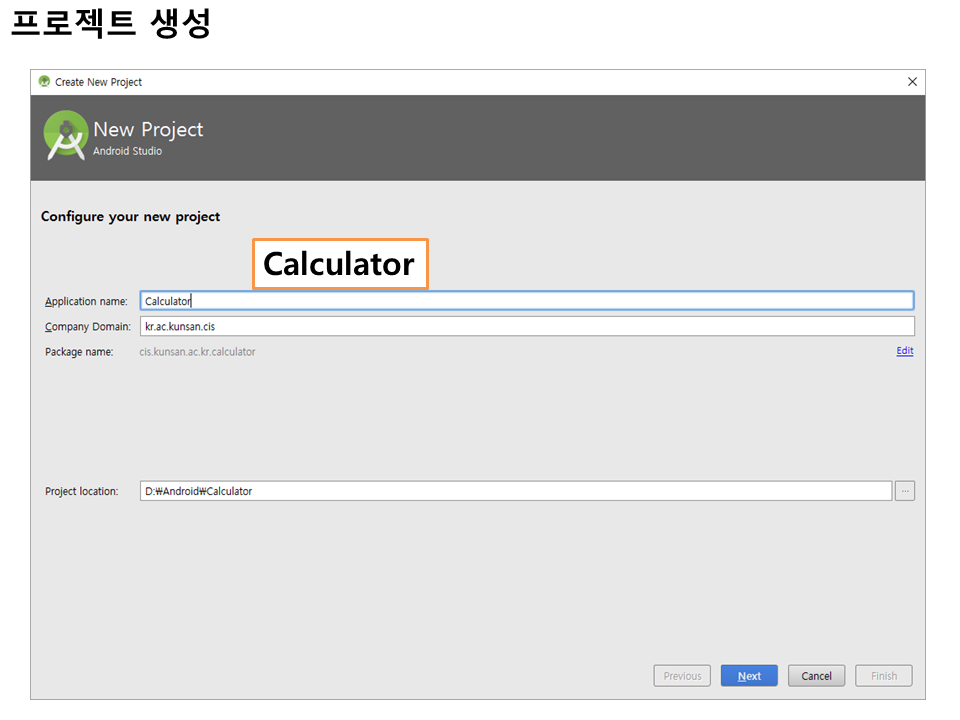960x720 pixels.
Task: Click into the Company Domain field
Action: point(526,327)
